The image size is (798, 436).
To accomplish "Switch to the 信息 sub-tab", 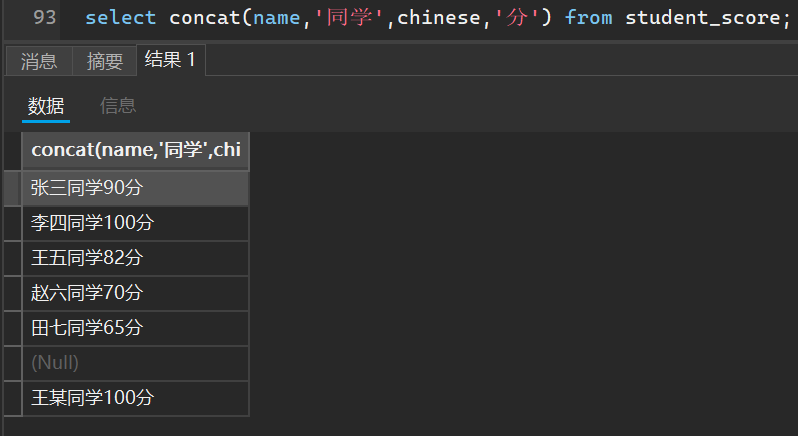I will (x=118, y=106).
